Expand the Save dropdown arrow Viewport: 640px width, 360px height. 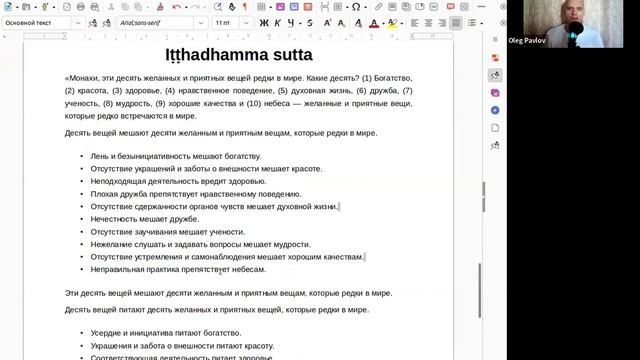pos(53,7)
